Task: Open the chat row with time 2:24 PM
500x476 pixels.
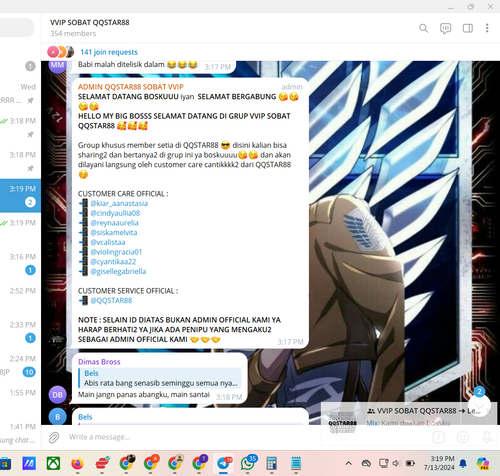Action: [20, 365]
